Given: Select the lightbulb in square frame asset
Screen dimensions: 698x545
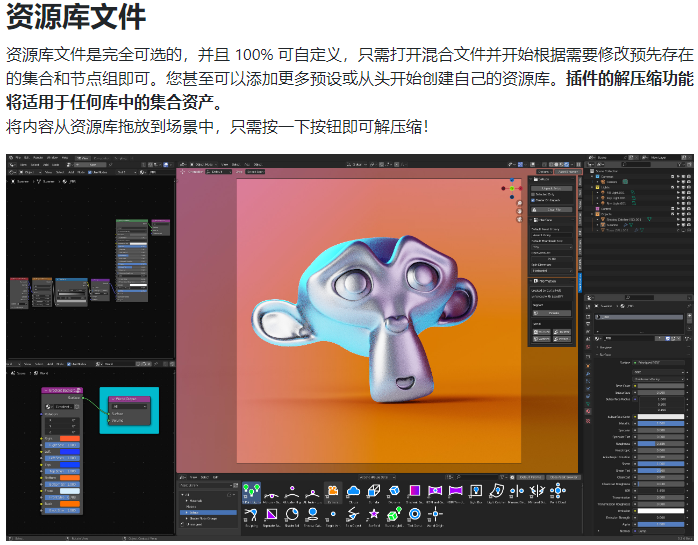Looking at the screenshot, I should (476, 490).
